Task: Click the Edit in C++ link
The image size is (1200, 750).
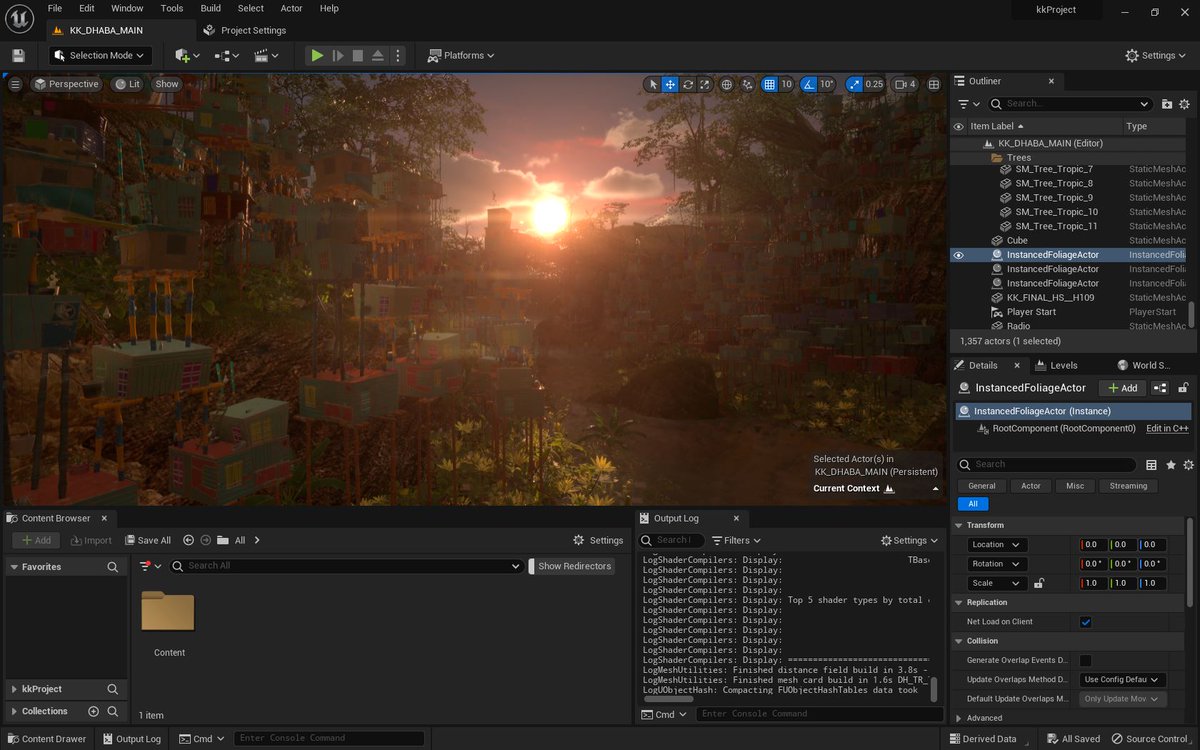Action: tap(1167, 428)
